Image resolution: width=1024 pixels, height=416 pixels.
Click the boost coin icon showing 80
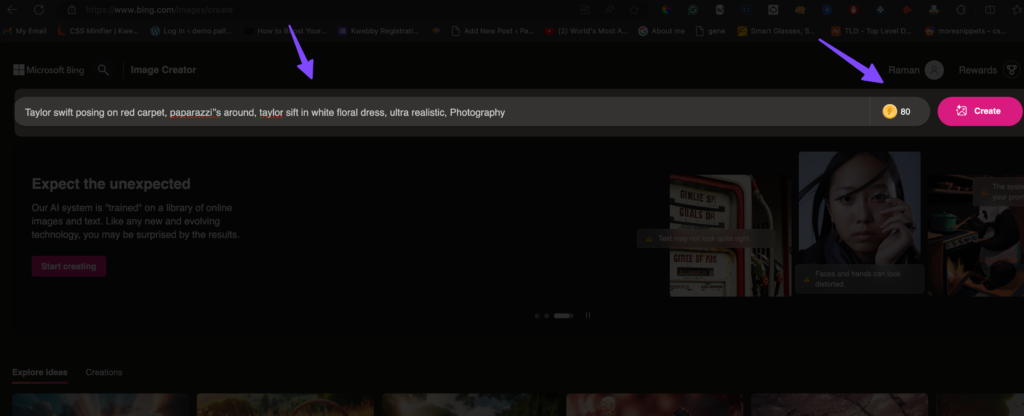point(888,112)
